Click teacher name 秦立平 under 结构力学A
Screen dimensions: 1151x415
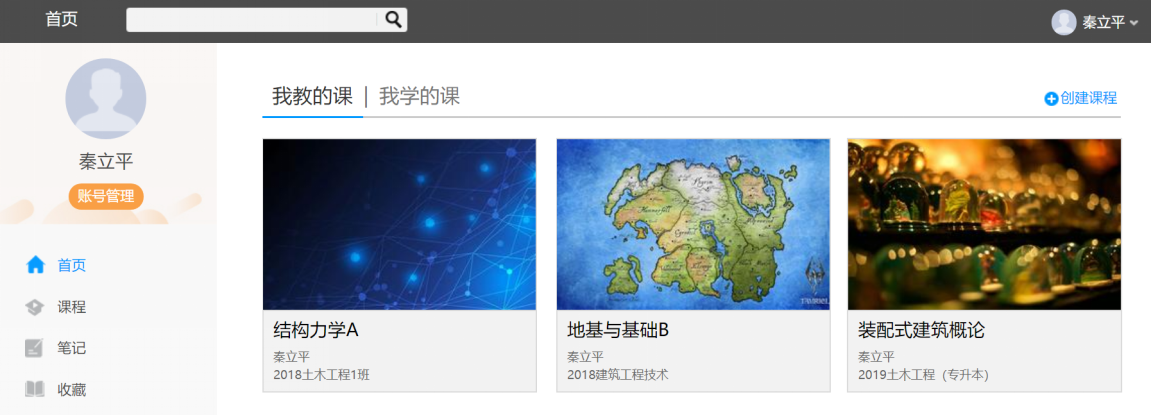click(x=291, y=358)
